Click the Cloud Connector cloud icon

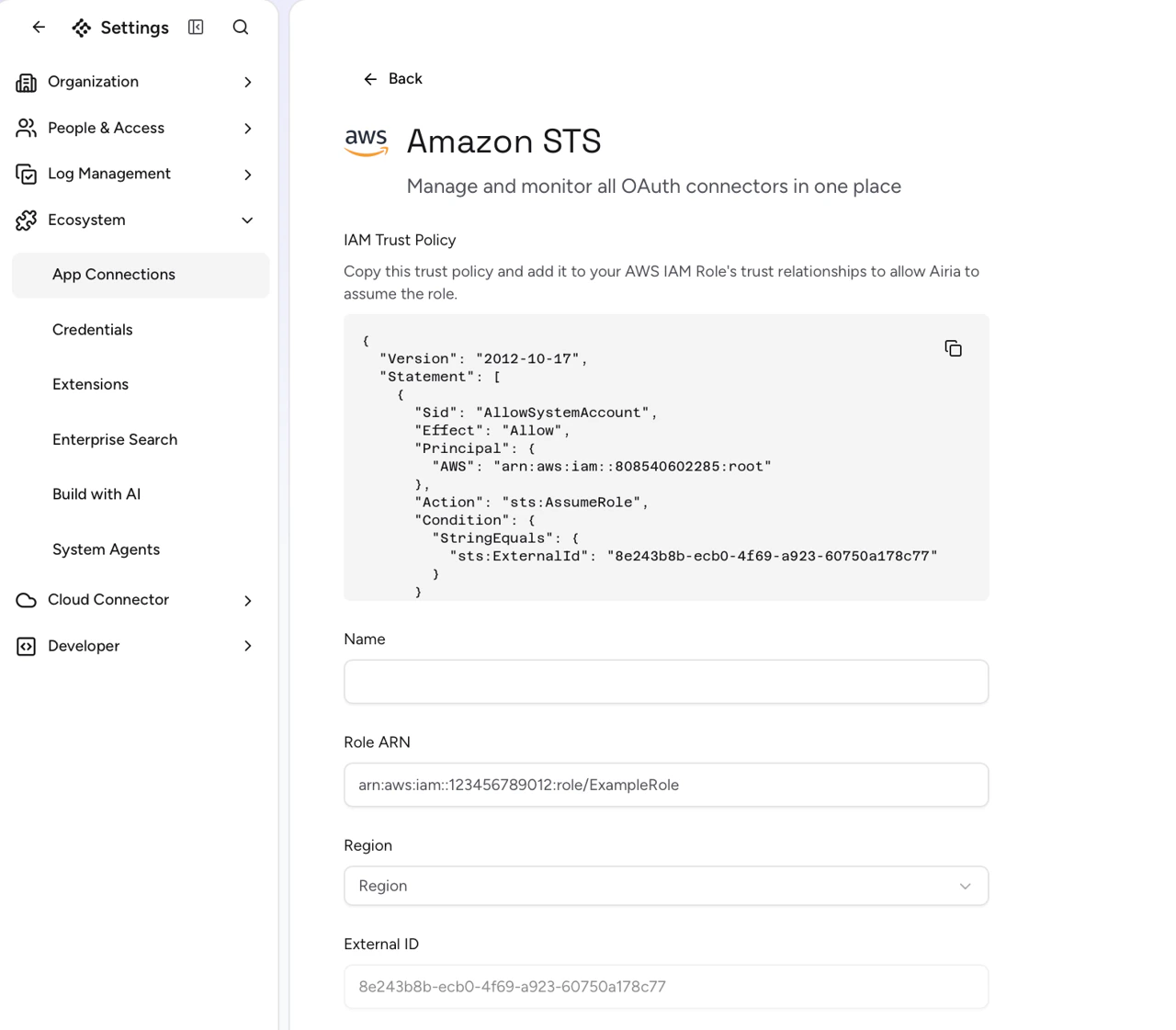click(x=26, y=600)
